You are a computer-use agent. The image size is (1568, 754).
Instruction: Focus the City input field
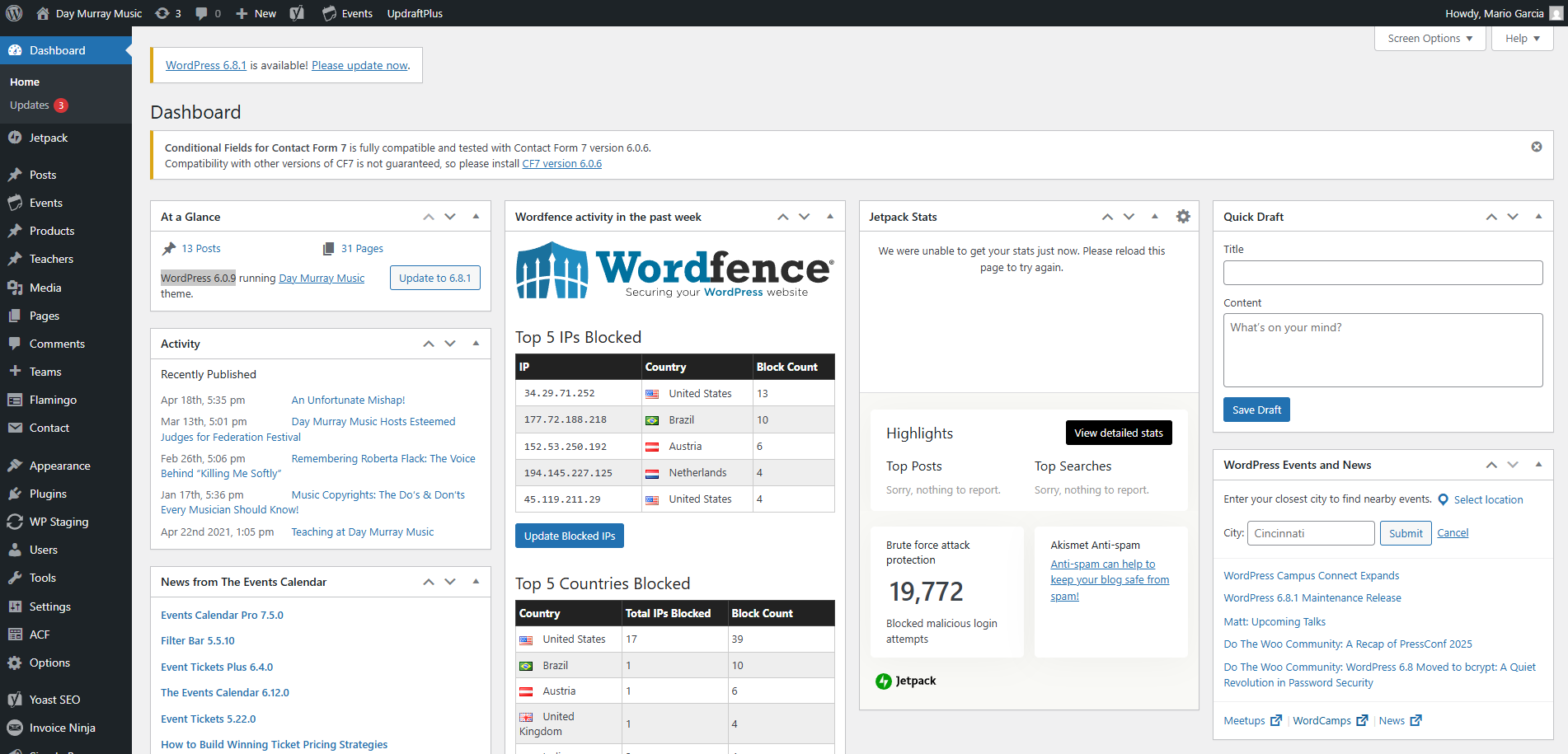point(1311,533)
